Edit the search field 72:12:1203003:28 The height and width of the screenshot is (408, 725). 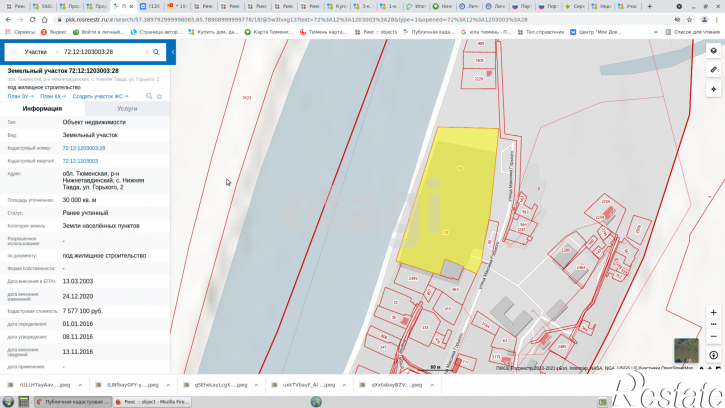103,52
